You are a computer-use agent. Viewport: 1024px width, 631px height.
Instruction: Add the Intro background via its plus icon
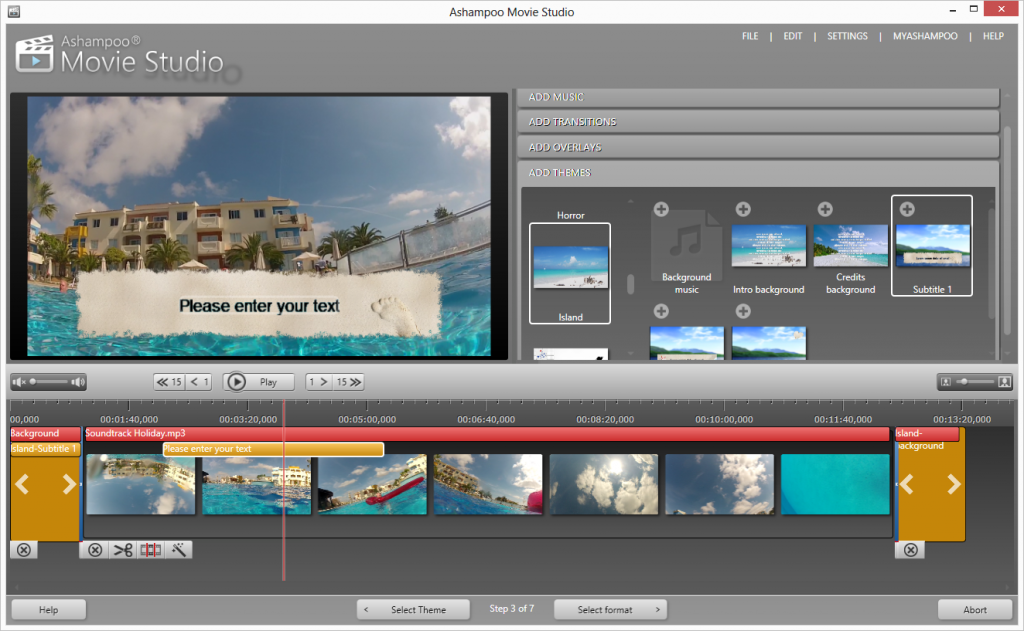click(742, 209)
